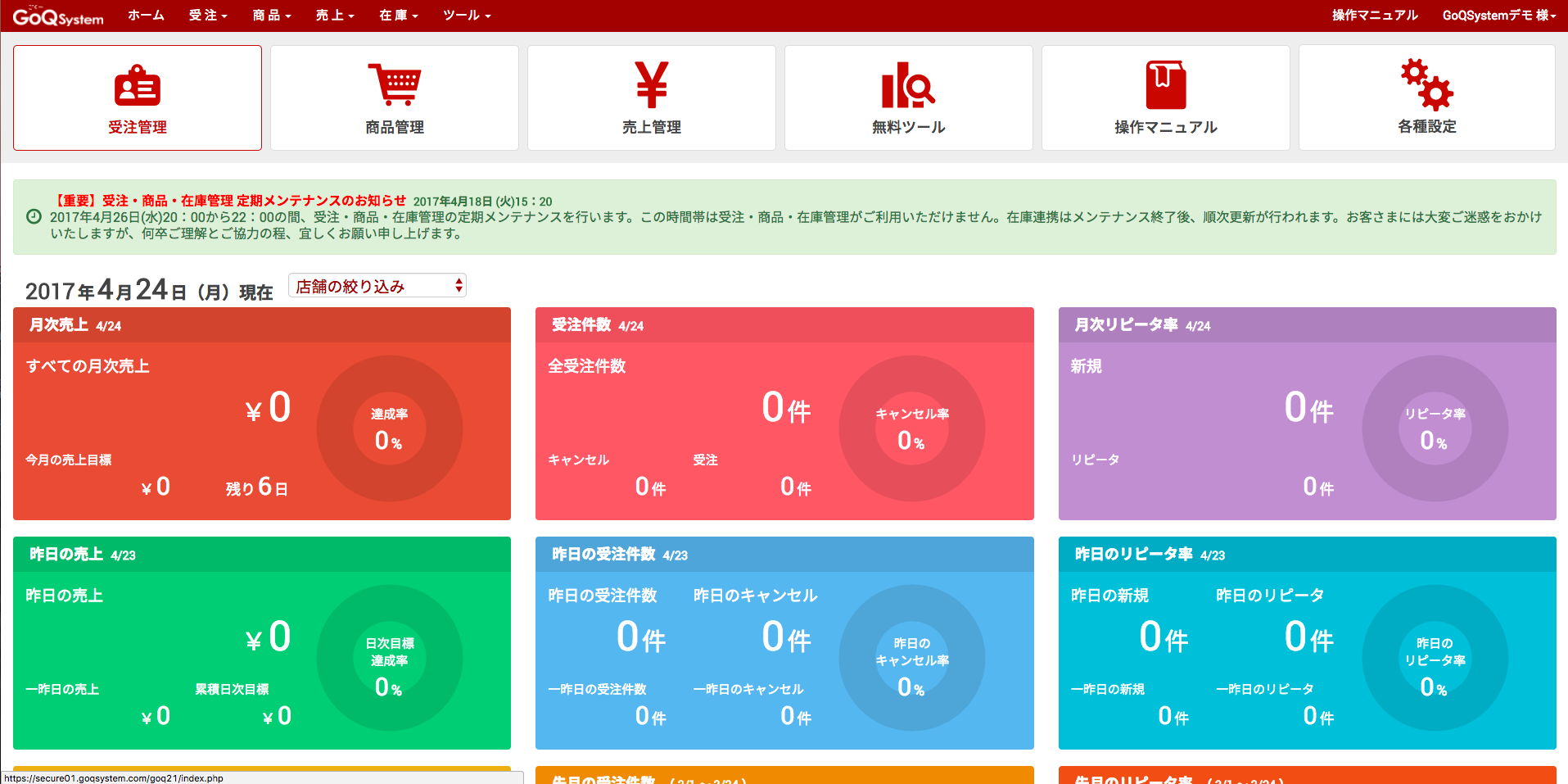Image resolution: width=1568 pixels, height=784 pixels.
Task: Click the 一昨日の受注件数 label
Action: 598,689
